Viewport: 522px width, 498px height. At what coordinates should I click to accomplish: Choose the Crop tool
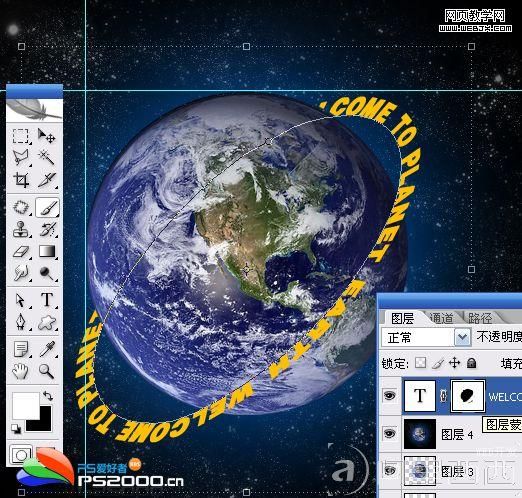click(x=21, y=179)
